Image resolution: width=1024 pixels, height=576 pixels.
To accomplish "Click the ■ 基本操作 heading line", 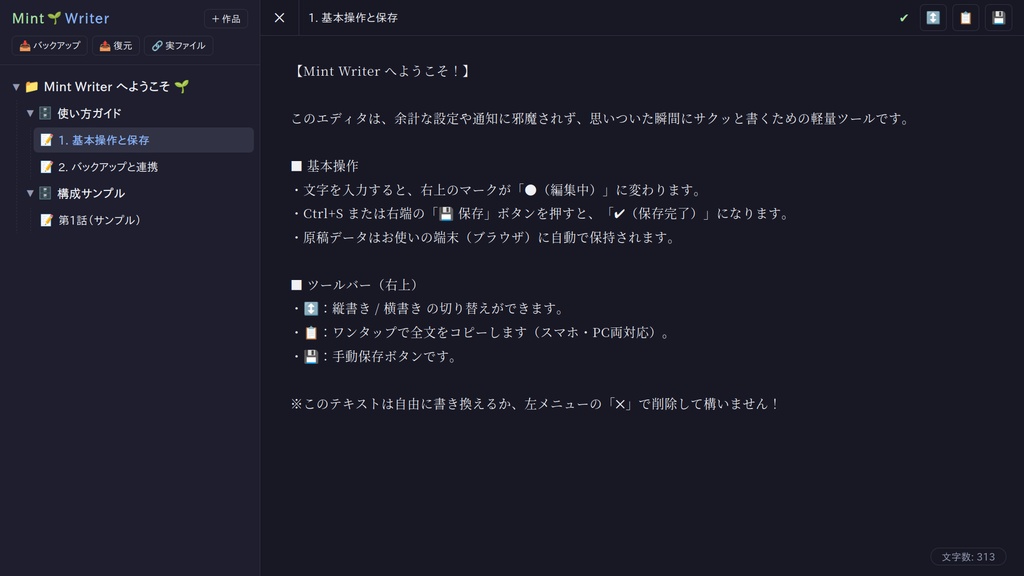I will [325, 166].
